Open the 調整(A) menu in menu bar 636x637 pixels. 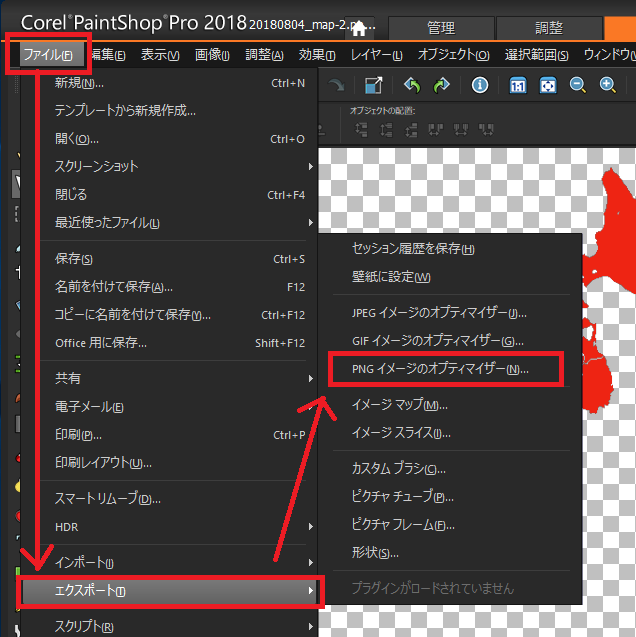pos(264,55)
